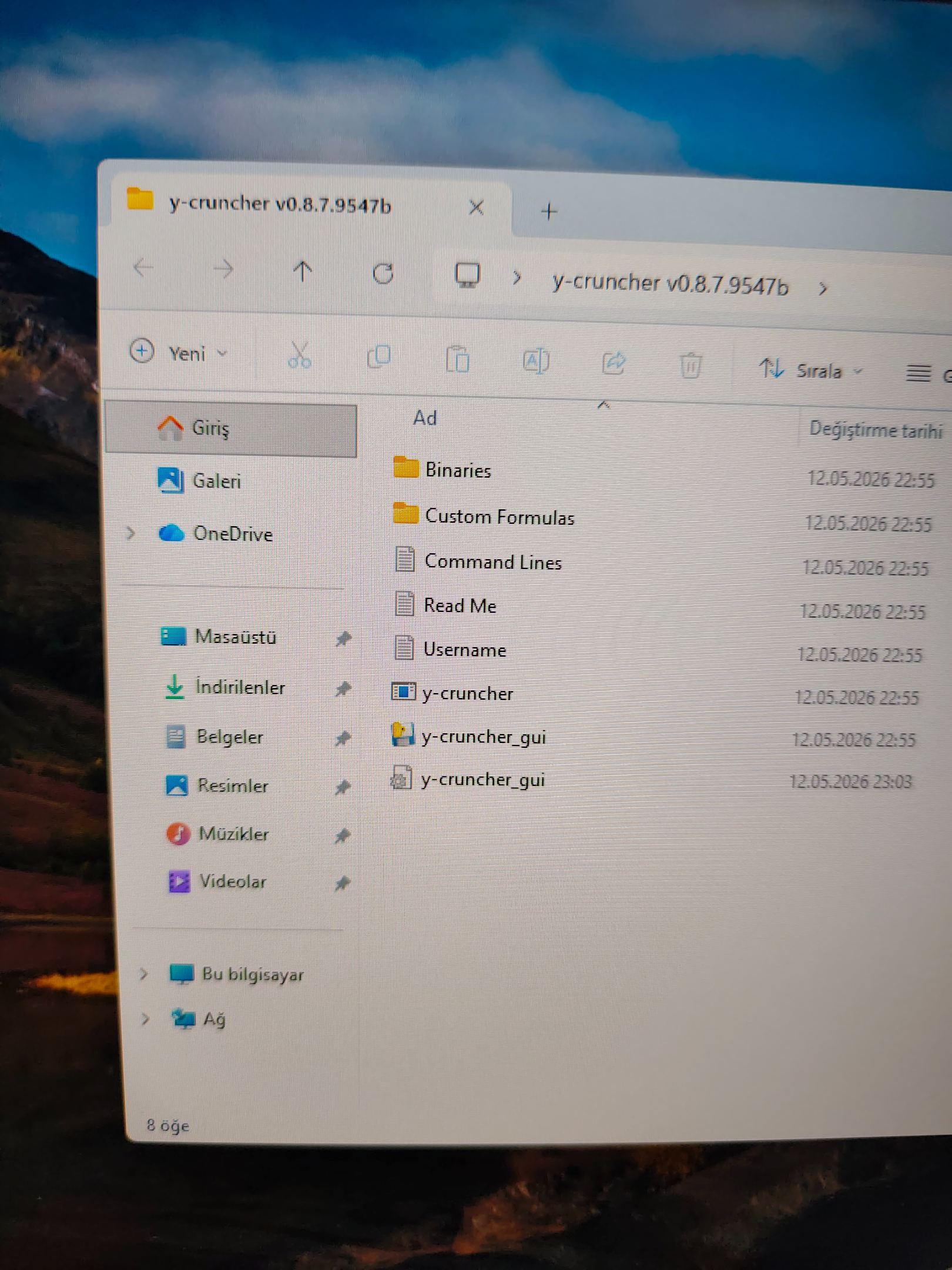Click the Rename icon in toolbar

(x=535, y=361)
